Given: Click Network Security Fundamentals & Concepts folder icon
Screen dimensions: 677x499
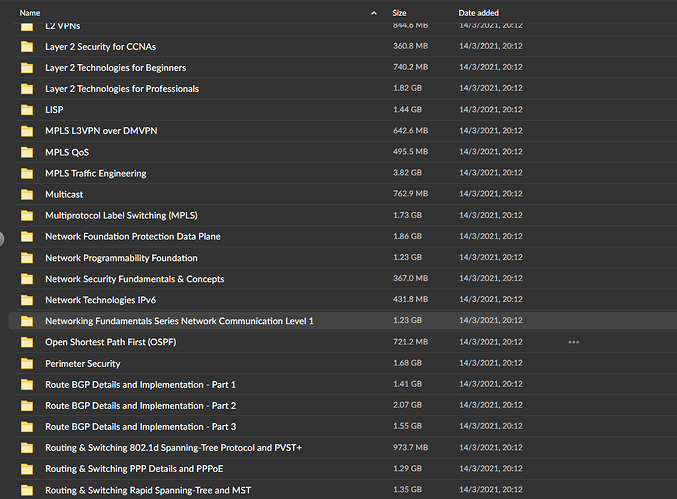Looking at the screenshot, I should [27, 279].
